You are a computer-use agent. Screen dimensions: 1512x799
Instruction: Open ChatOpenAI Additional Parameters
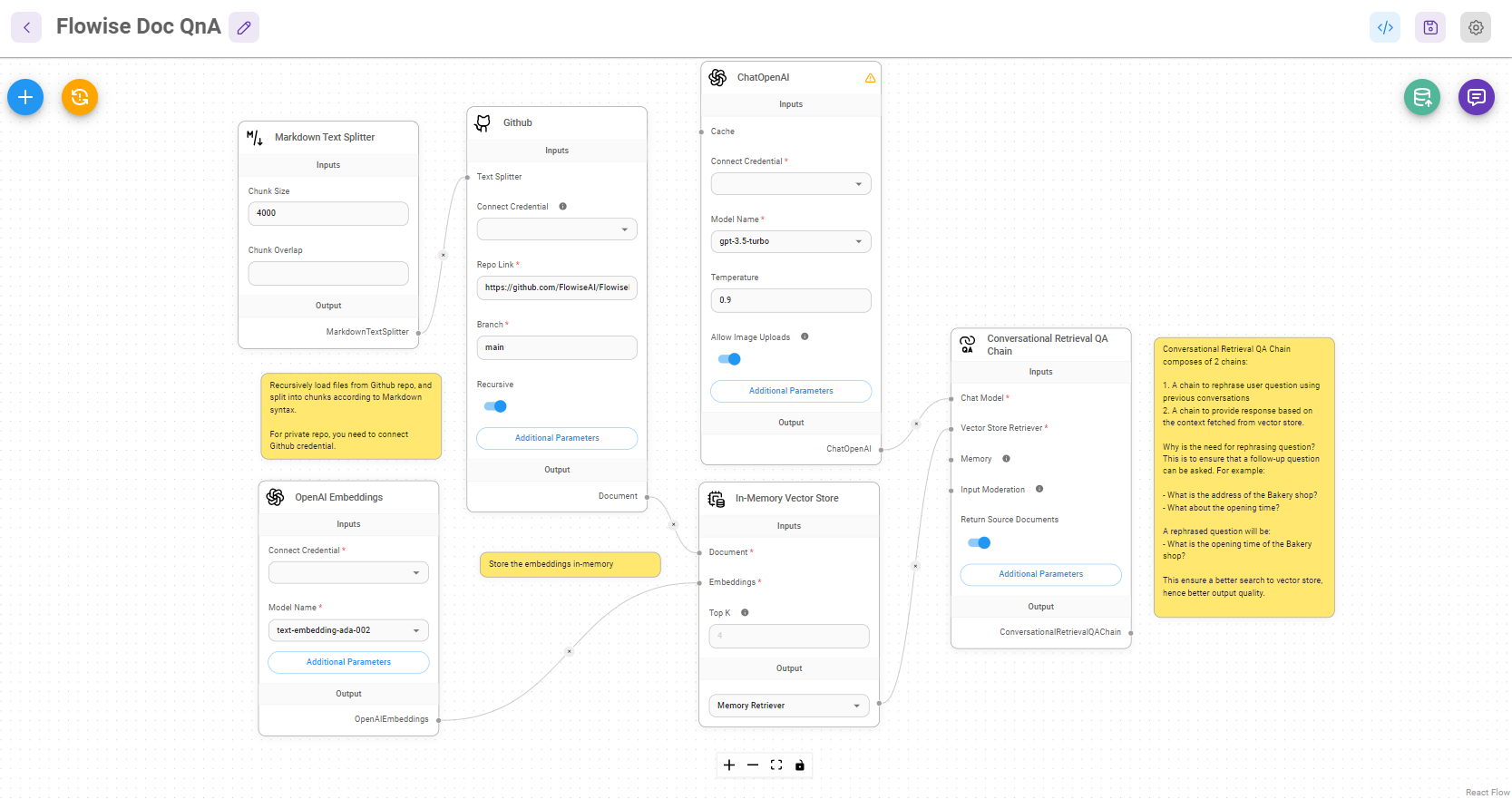tap(791, 391)
